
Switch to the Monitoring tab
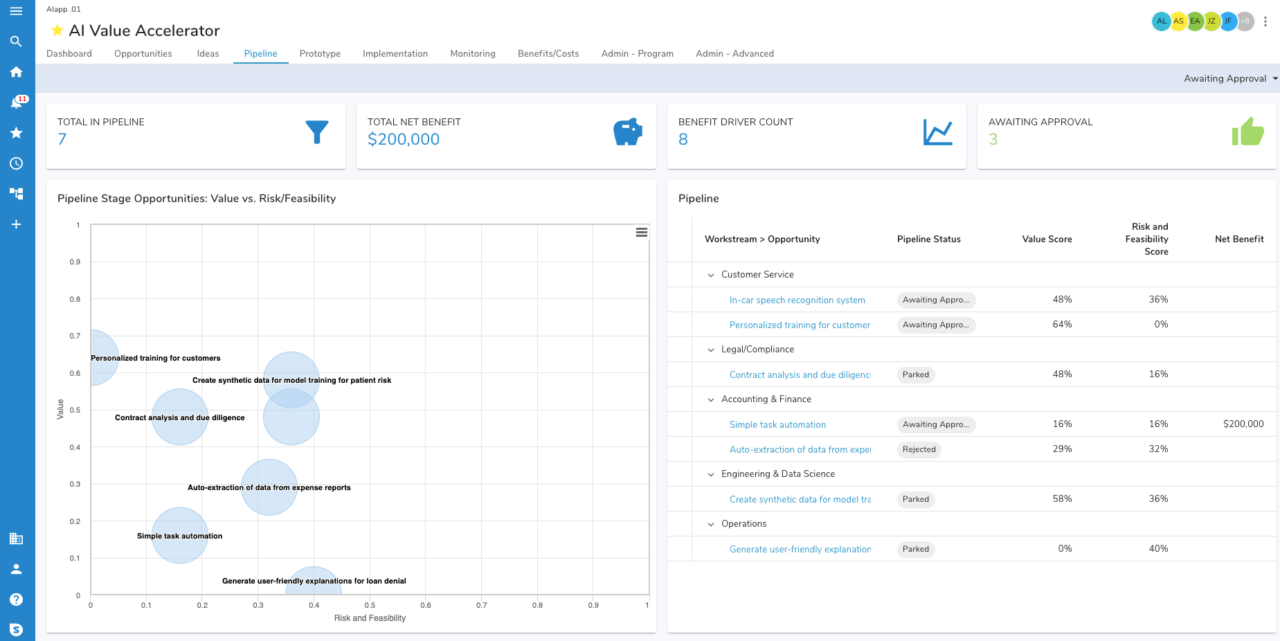(x=472, y=54)
